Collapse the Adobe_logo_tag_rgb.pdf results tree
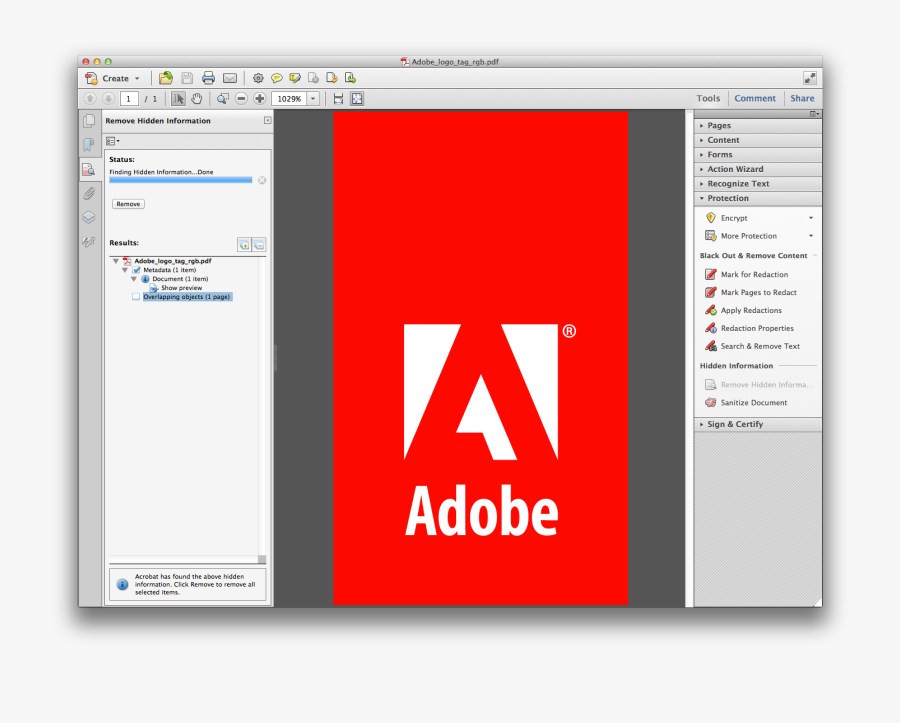The image size is (900, 723). click(117, 261)
